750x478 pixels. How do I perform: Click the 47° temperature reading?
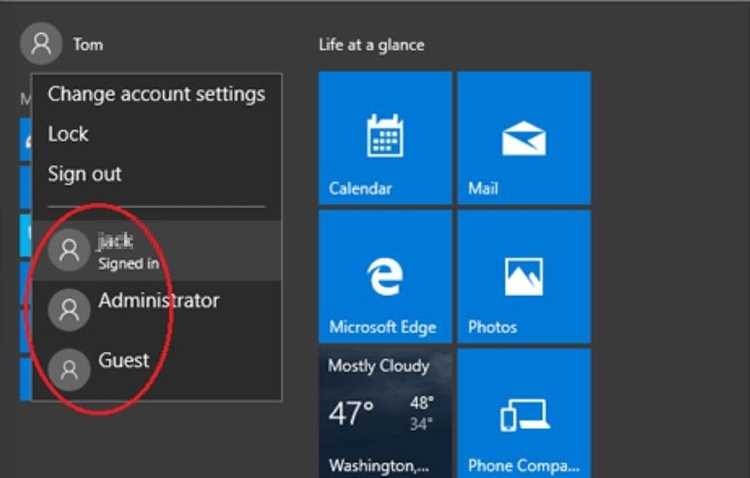[351, 413]
